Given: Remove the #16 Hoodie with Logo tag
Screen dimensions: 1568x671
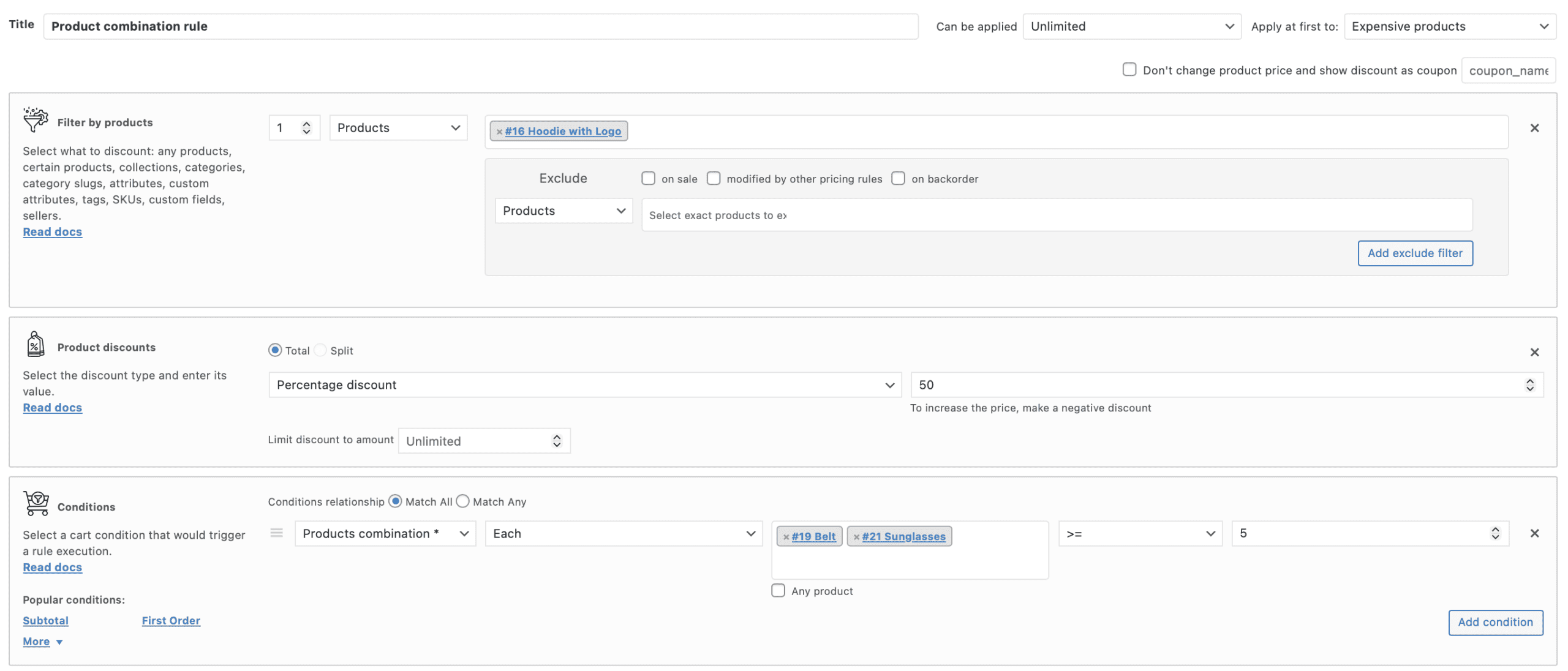Looking at the screenshot, I should [499, 132].
